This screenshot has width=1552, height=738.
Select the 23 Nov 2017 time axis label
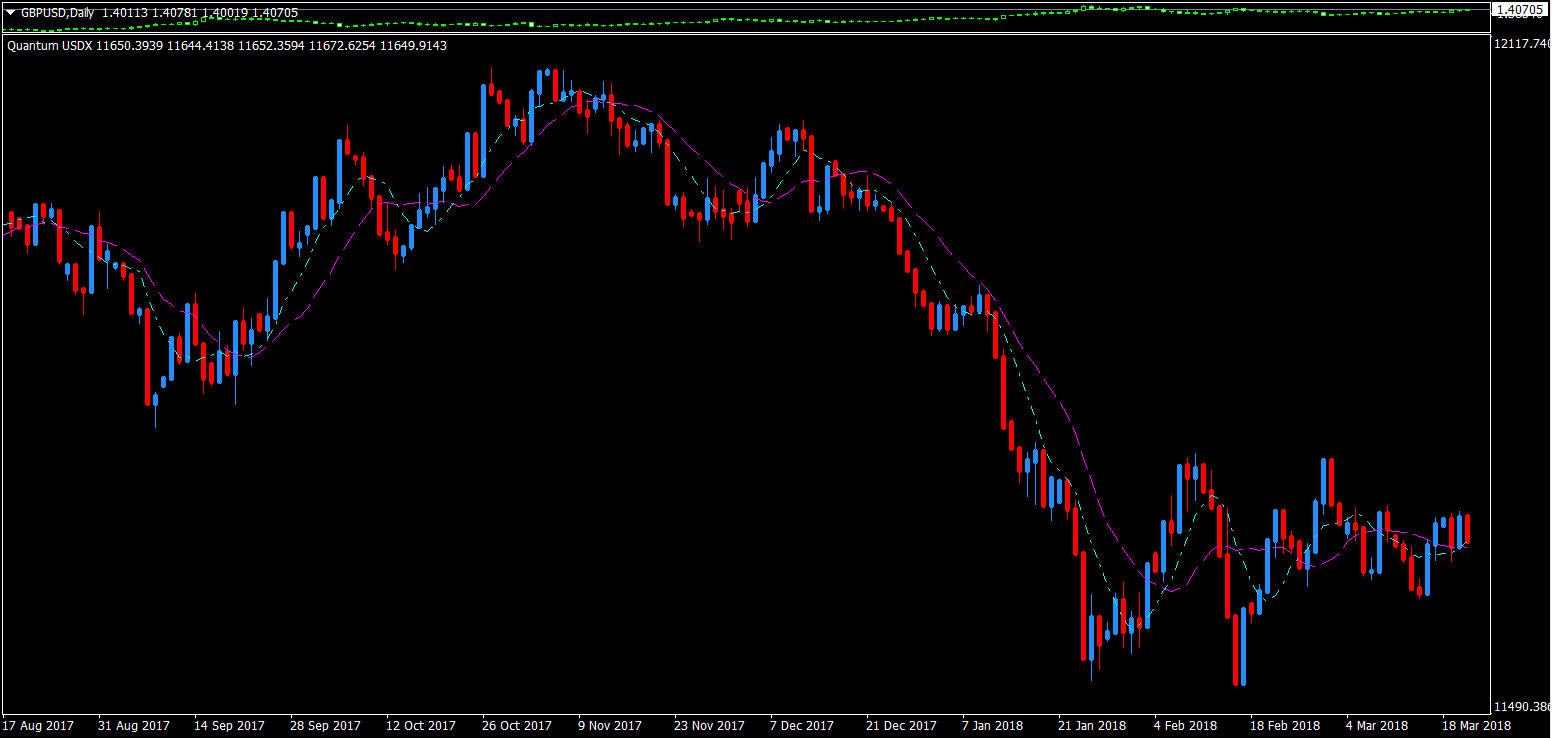[x=708, y=725]
